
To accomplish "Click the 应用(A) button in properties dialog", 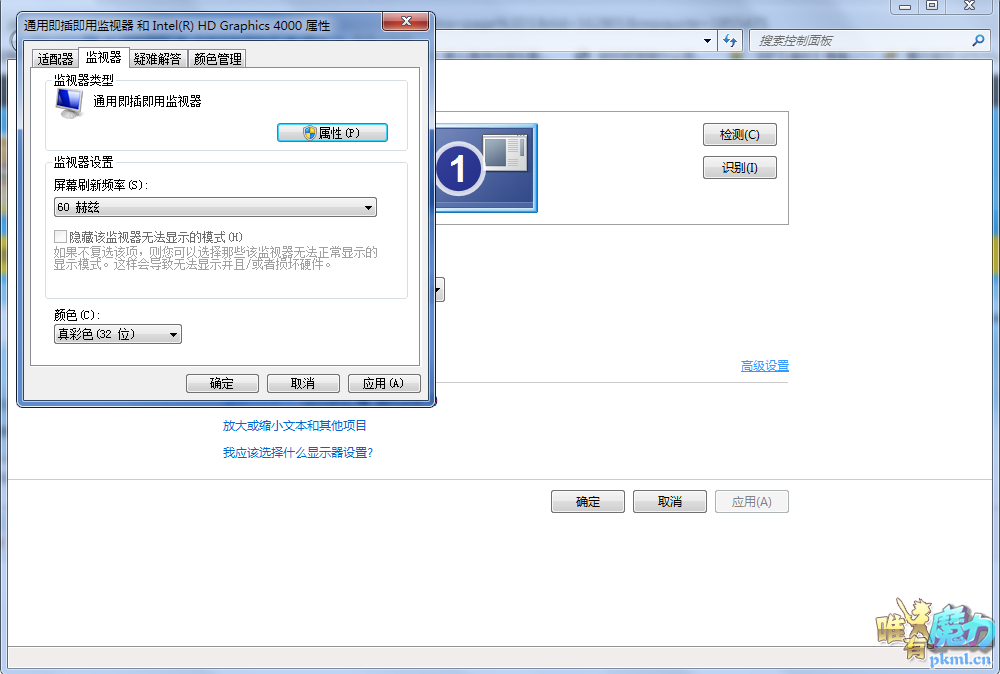I will (x=384, y=384).
